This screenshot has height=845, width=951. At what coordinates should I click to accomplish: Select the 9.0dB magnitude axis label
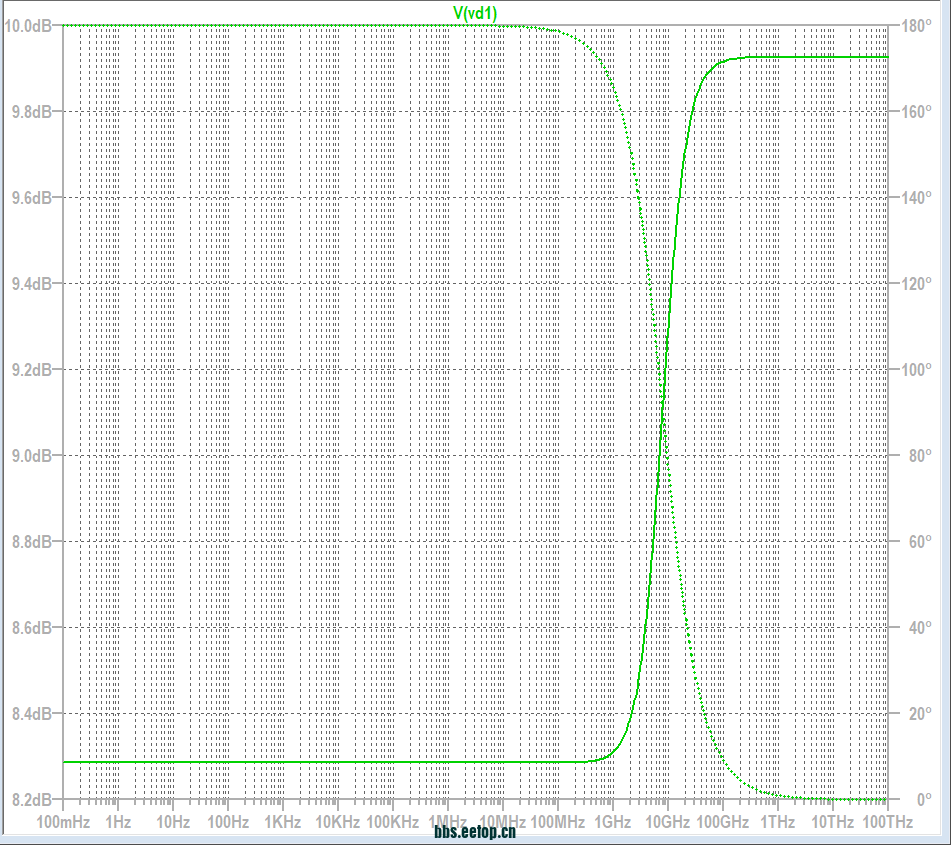[32, 456]
